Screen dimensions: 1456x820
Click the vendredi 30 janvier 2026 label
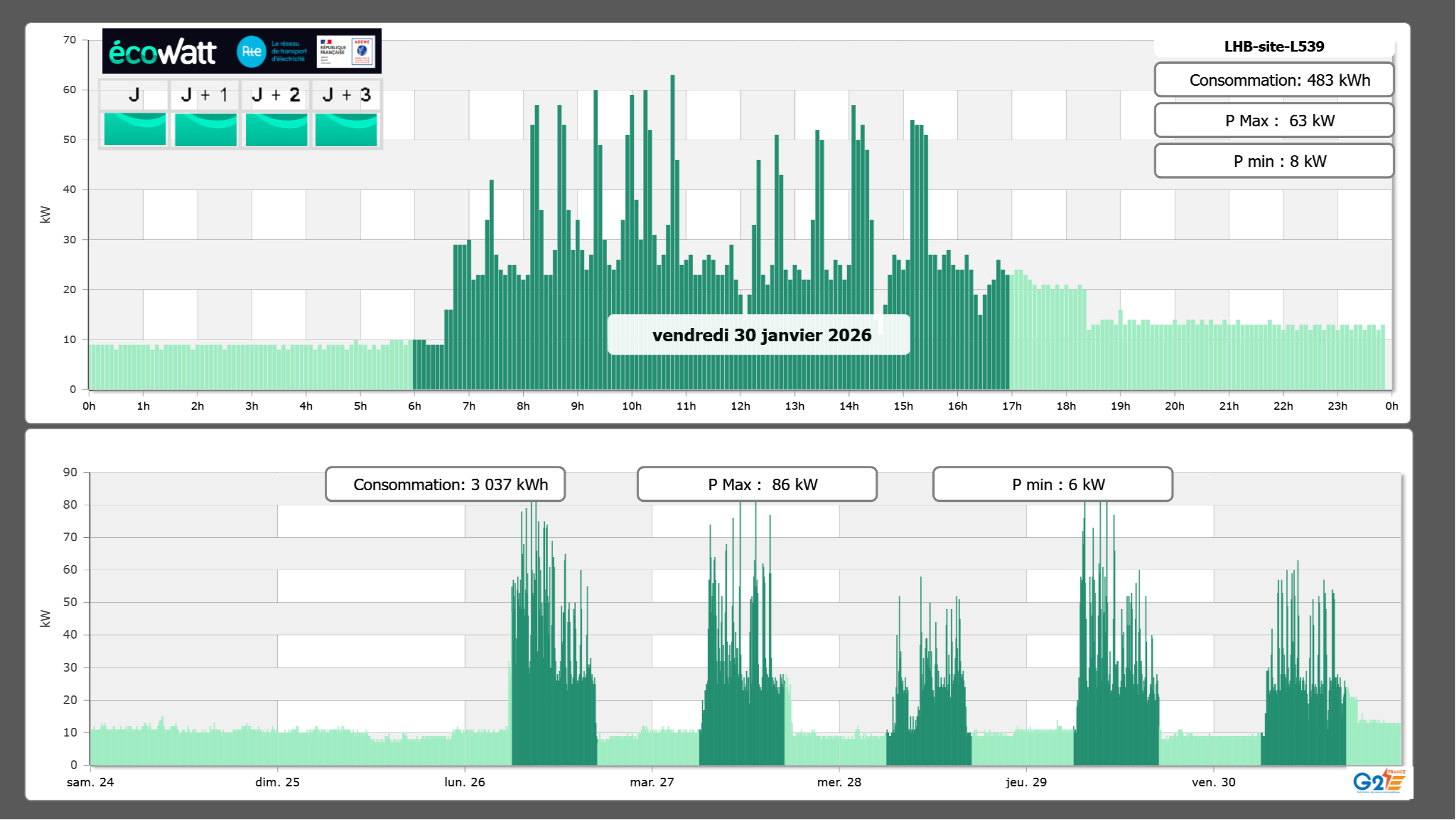[761, 335]
